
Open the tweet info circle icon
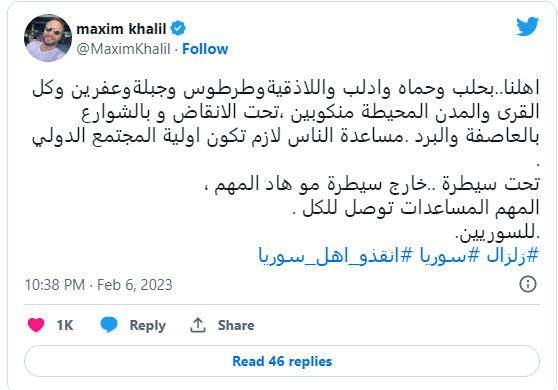point(528,284)
